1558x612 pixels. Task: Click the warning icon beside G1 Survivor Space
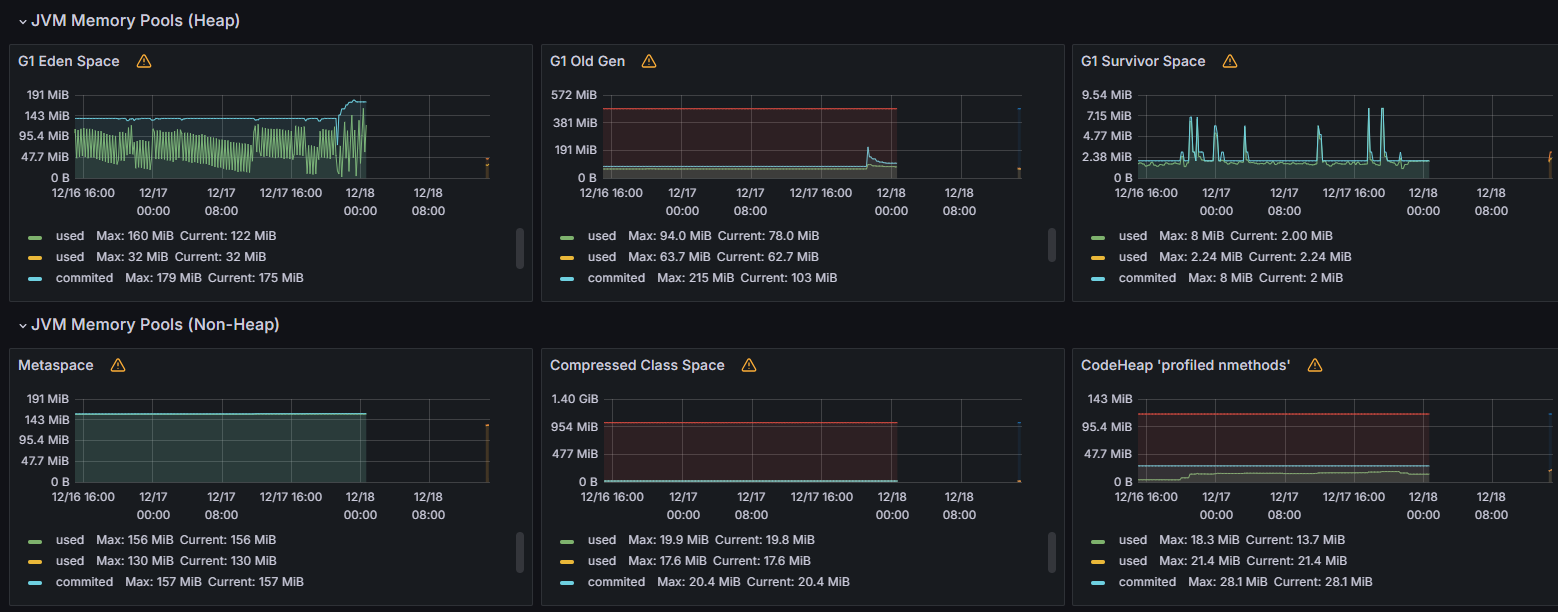pyautogui.click(x=1230, y=61)
